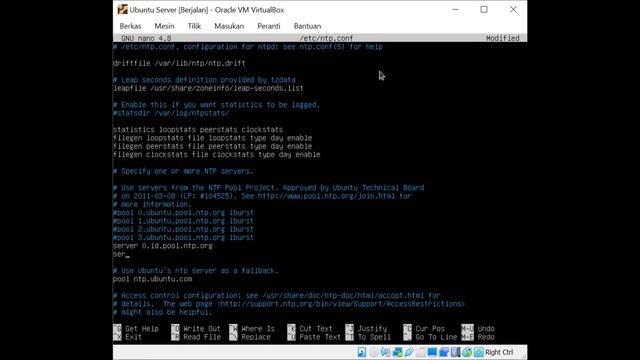Click nano 'Replace' shortcut label
Screen dimensions: 640x360
click(256, 337)
